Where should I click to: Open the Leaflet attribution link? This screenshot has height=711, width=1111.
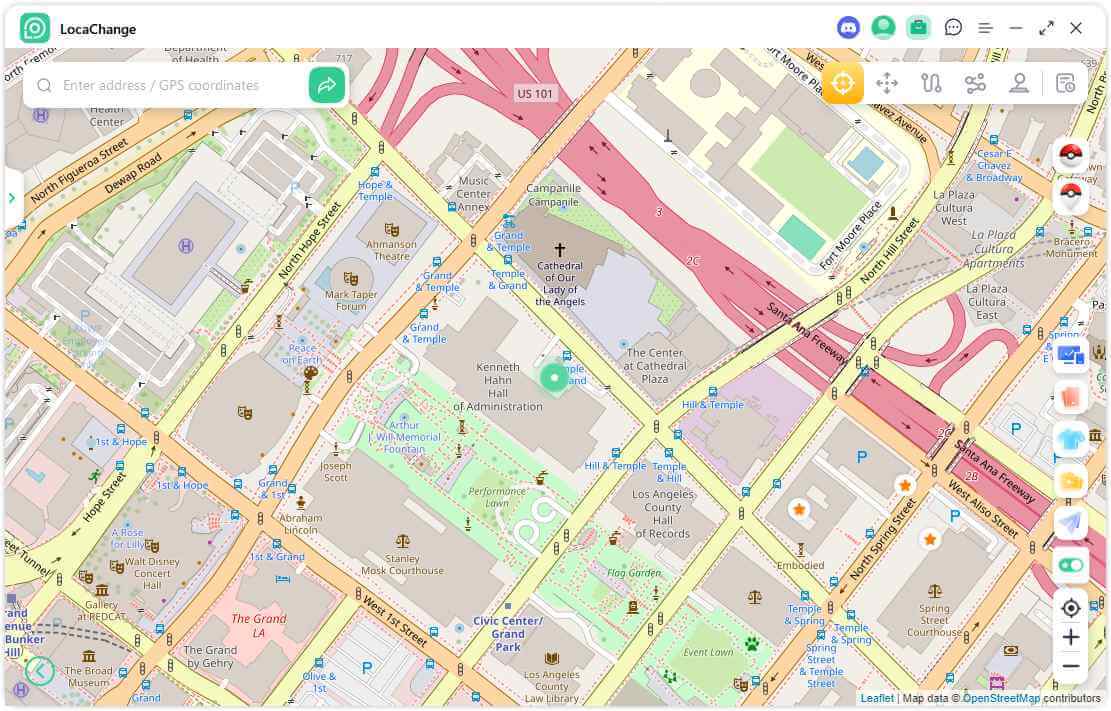[876, 698]
